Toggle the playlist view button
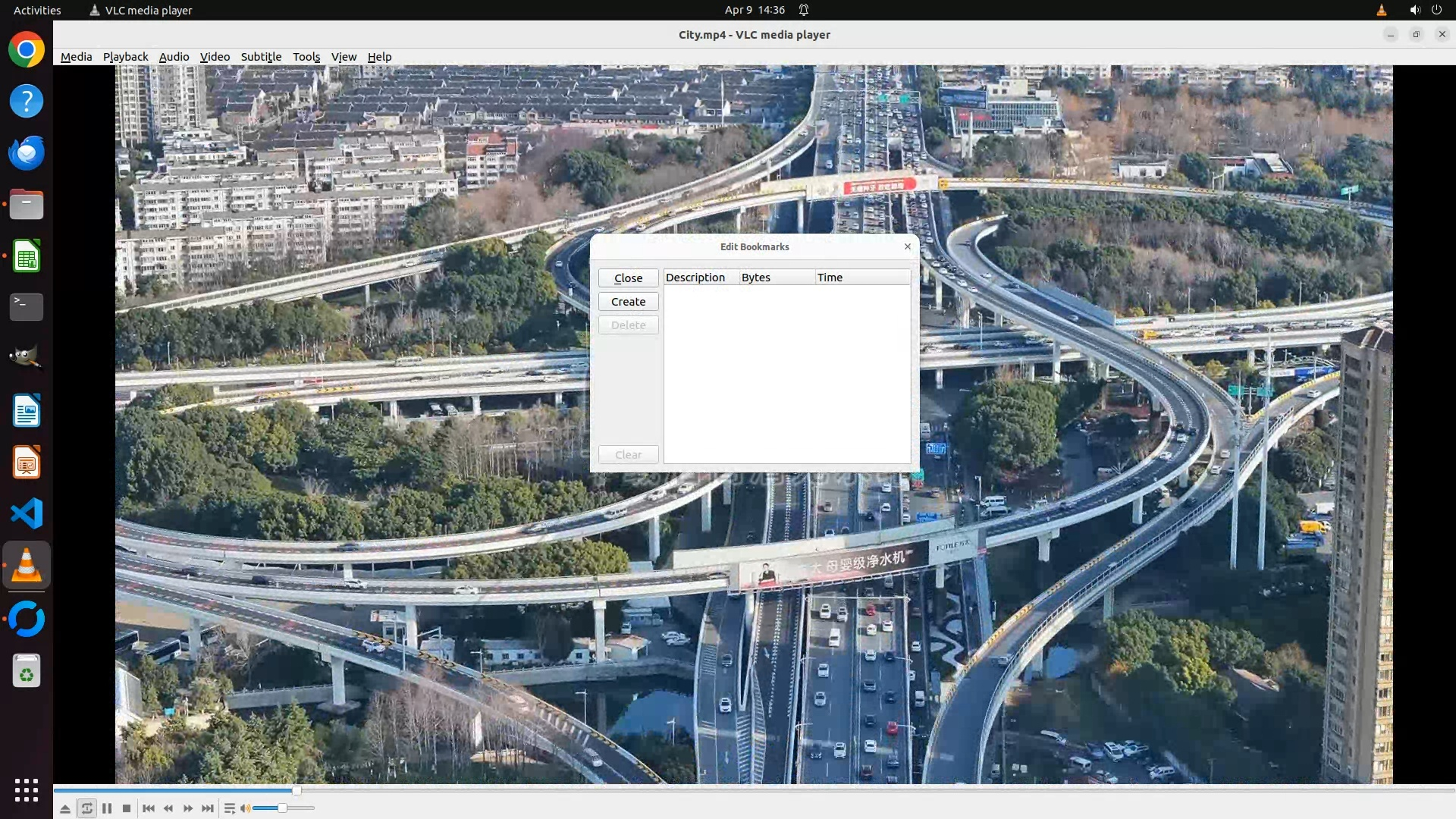 230,808
